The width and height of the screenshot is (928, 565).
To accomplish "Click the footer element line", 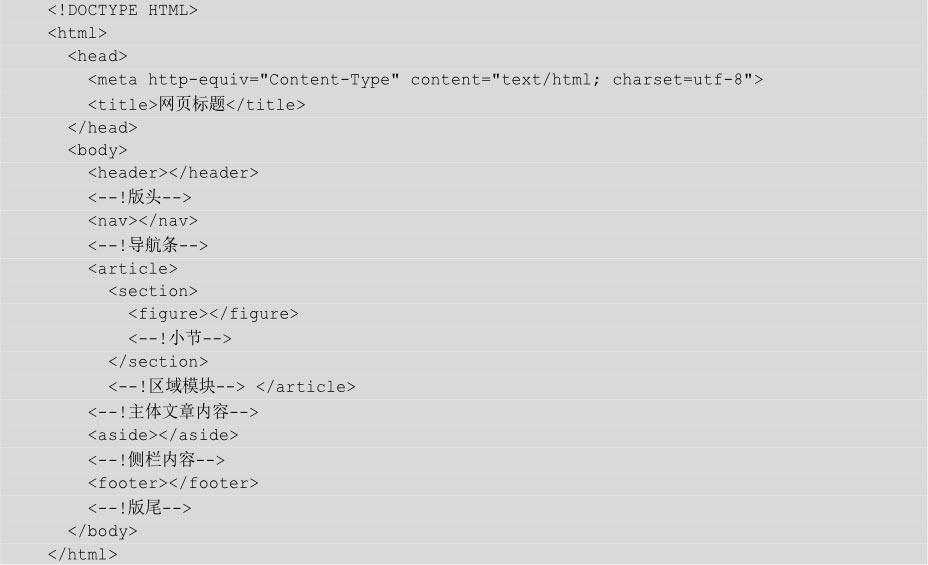I will (173, 483).
